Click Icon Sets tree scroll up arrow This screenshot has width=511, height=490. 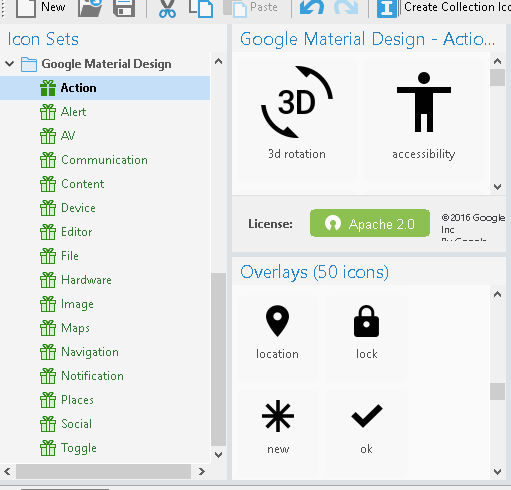[x=218, y=62]
